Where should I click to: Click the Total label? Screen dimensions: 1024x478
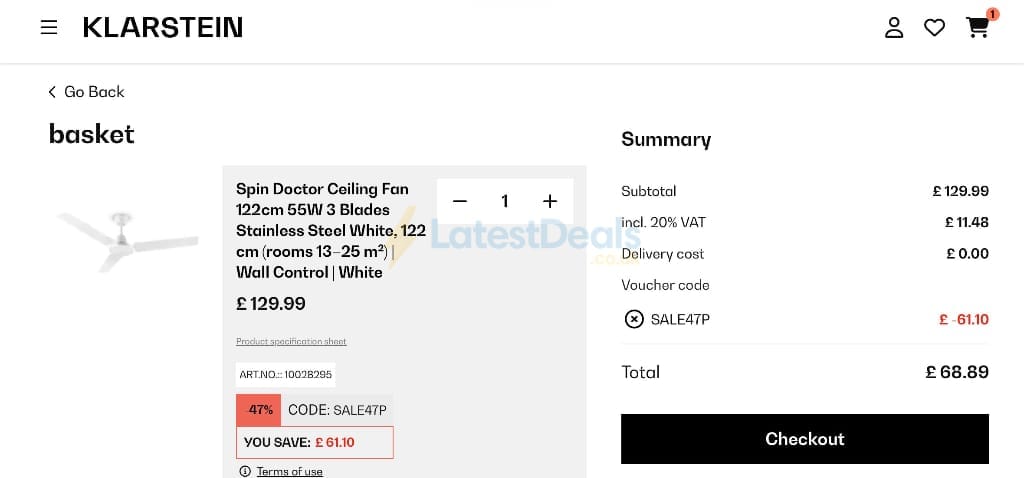coord(640,372)
